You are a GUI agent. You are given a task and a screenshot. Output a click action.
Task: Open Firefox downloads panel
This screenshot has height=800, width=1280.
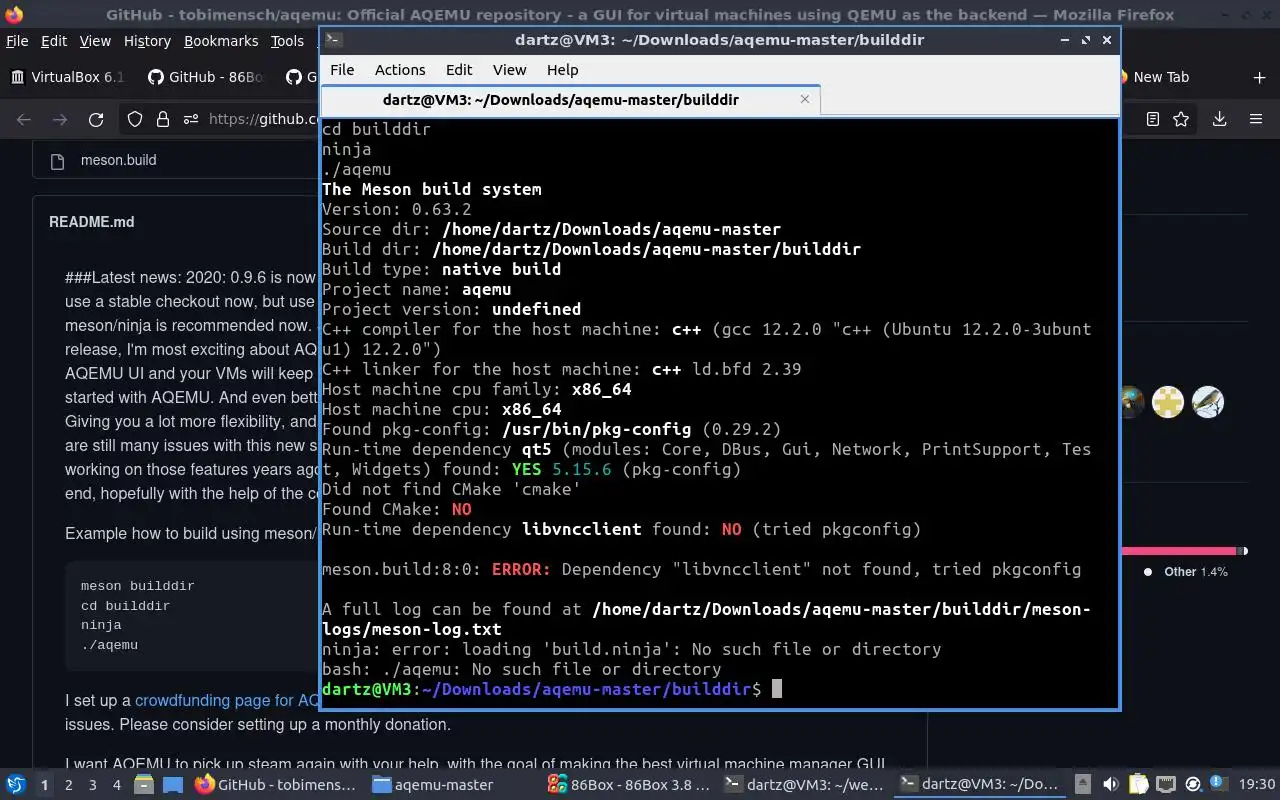coord(1219,119)
